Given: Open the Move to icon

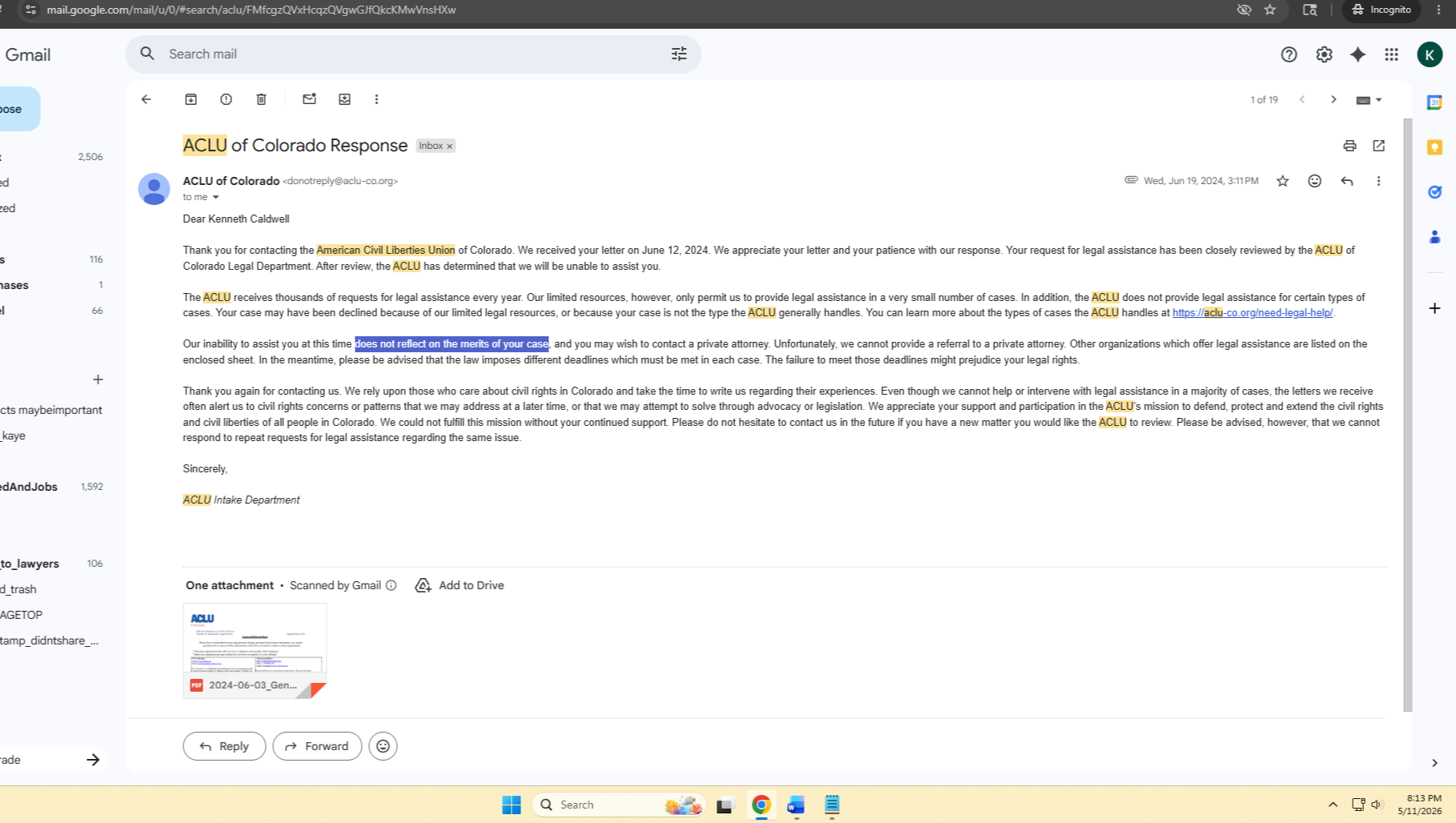Looking at the screenshot, I should pyautogui.click(x=344, y=99).
